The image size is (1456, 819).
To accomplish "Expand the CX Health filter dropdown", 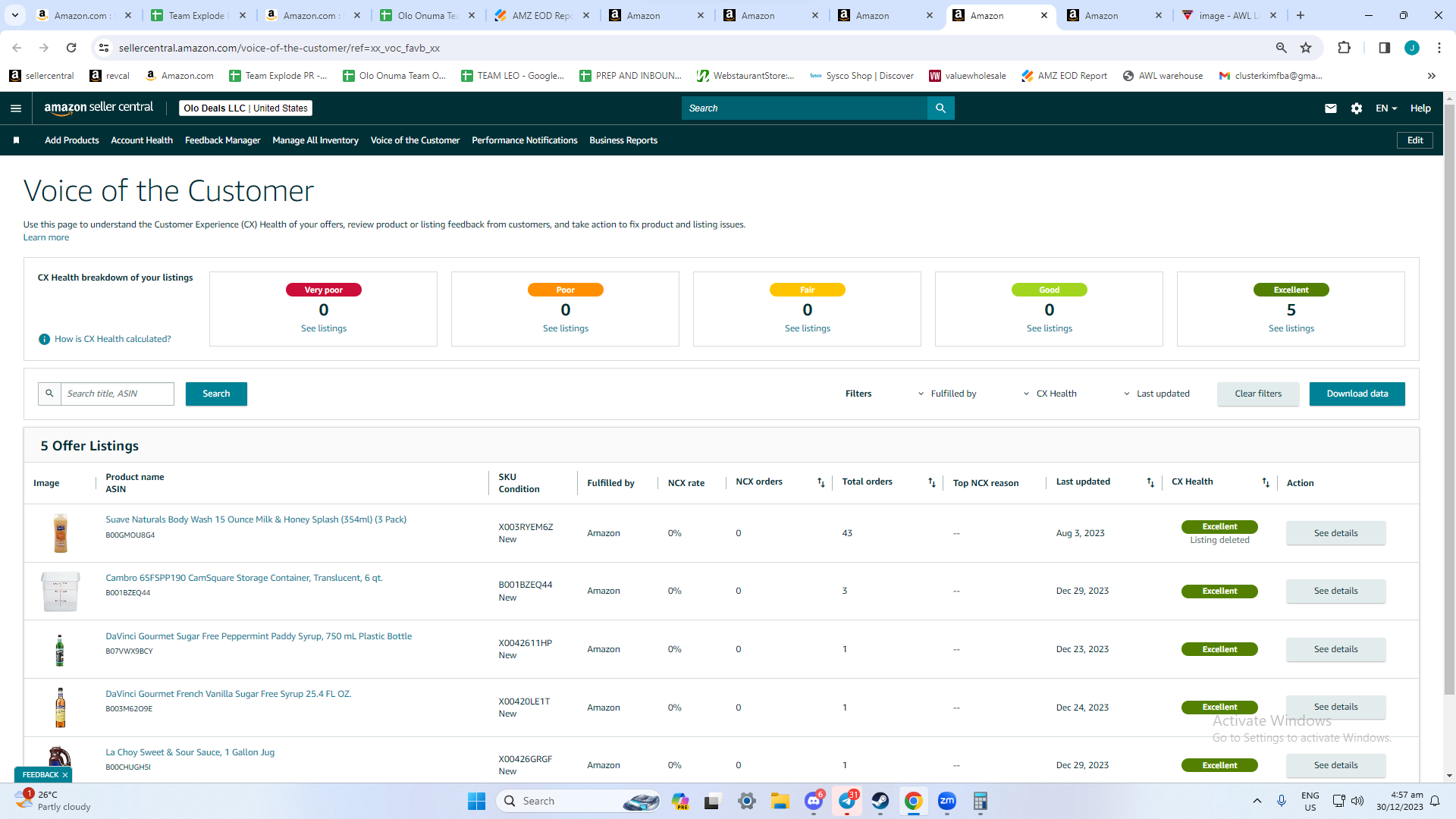I will (x=1050, y=394).
